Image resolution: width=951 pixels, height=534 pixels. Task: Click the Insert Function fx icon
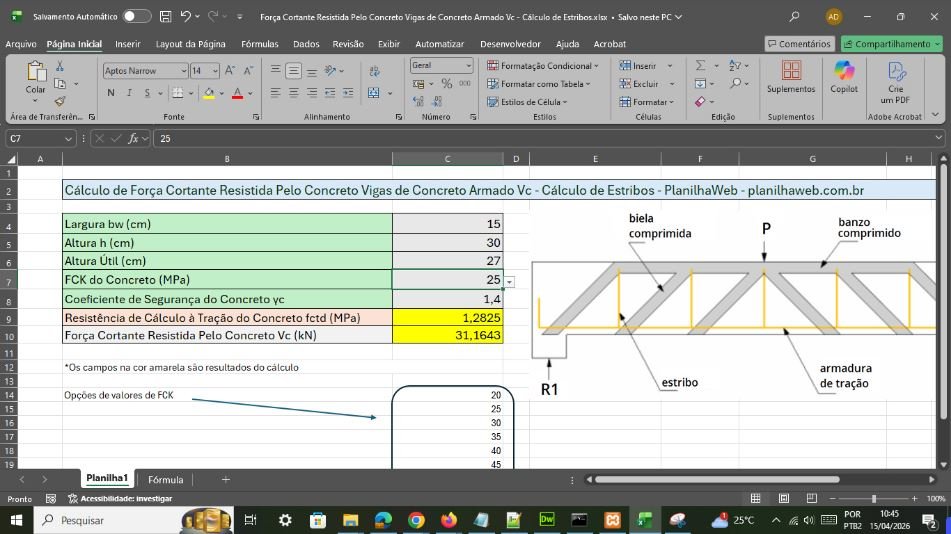point(133,139)
